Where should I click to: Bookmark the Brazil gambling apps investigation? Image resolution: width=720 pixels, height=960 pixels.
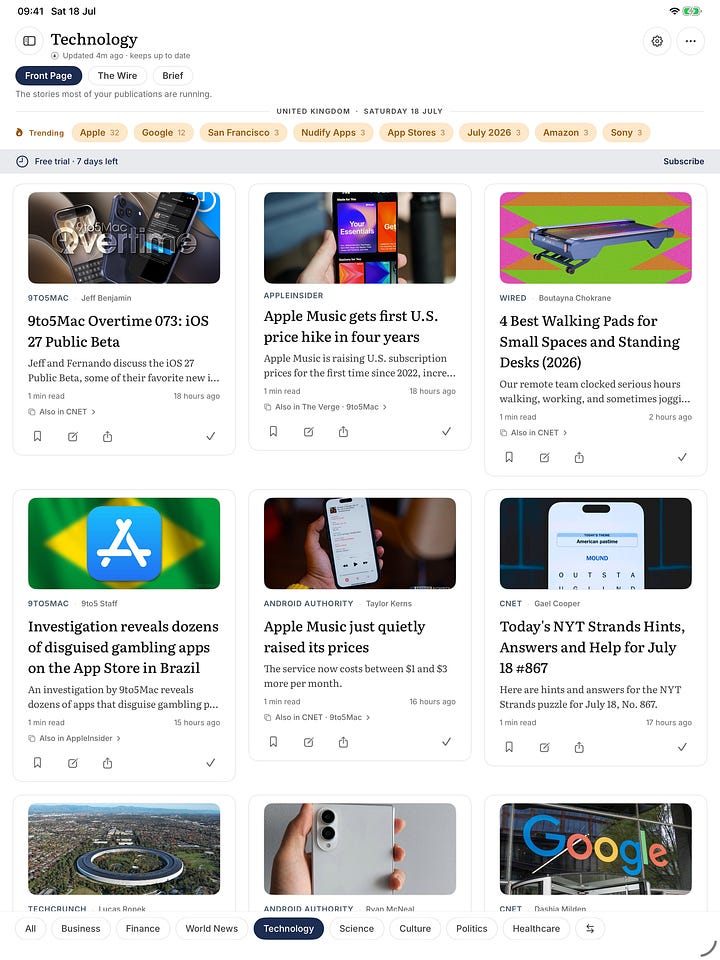tap(37, 762)
